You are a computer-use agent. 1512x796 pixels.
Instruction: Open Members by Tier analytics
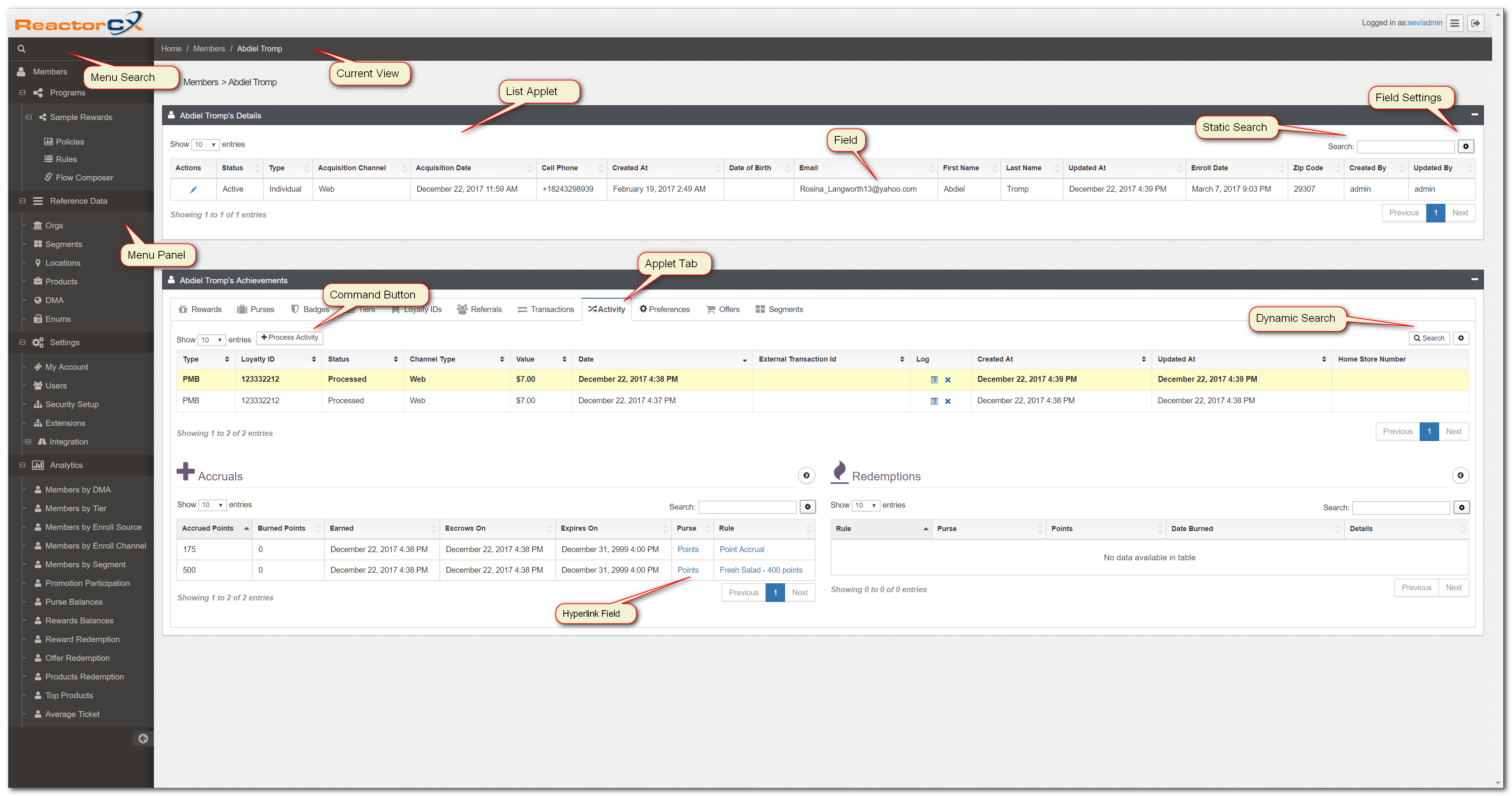click(x=71, y=508)
